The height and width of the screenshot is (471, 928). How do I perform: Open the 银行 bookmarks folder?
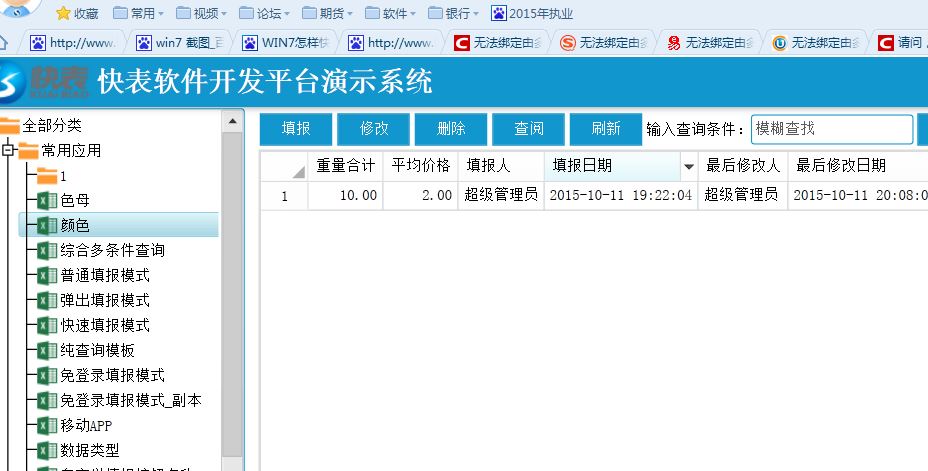(453, 13)
